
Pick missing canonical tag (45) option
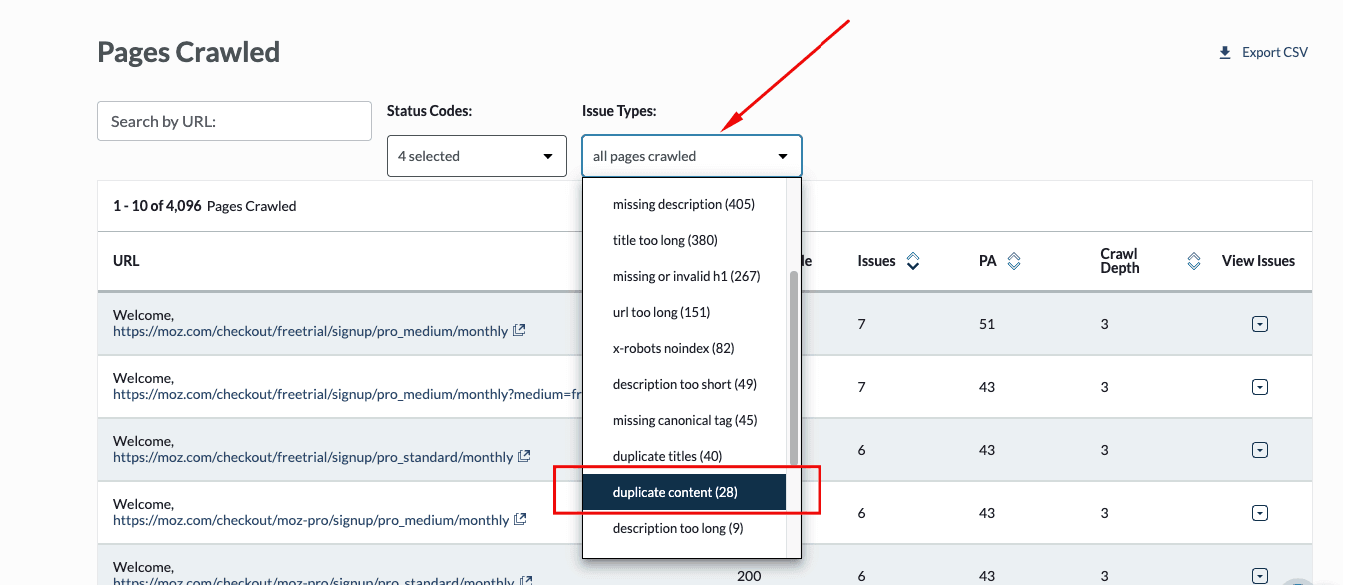point(685,420)
